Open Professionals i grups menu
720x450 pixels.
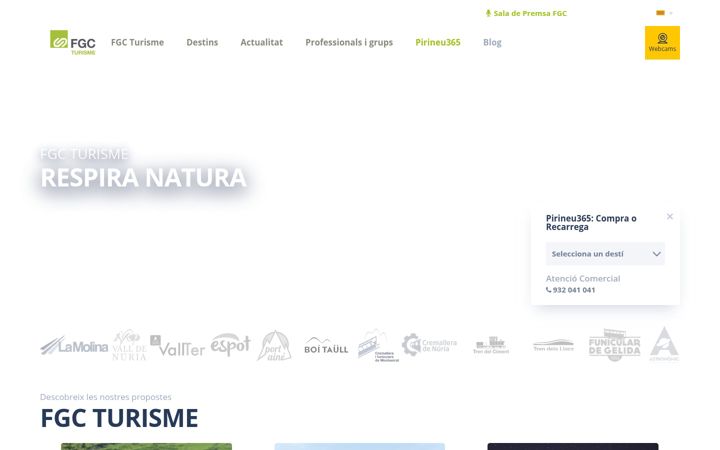[x=349, y=42]
